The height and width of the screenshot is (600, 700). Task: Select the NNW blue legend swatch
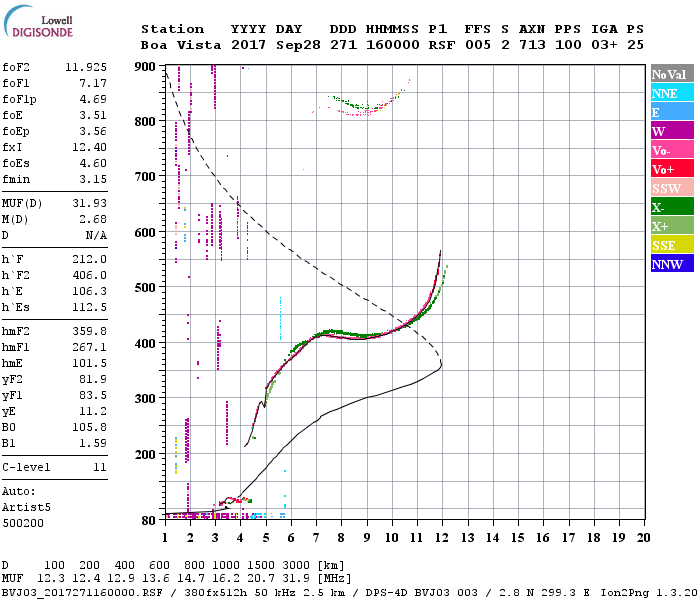tap(672, 263)
